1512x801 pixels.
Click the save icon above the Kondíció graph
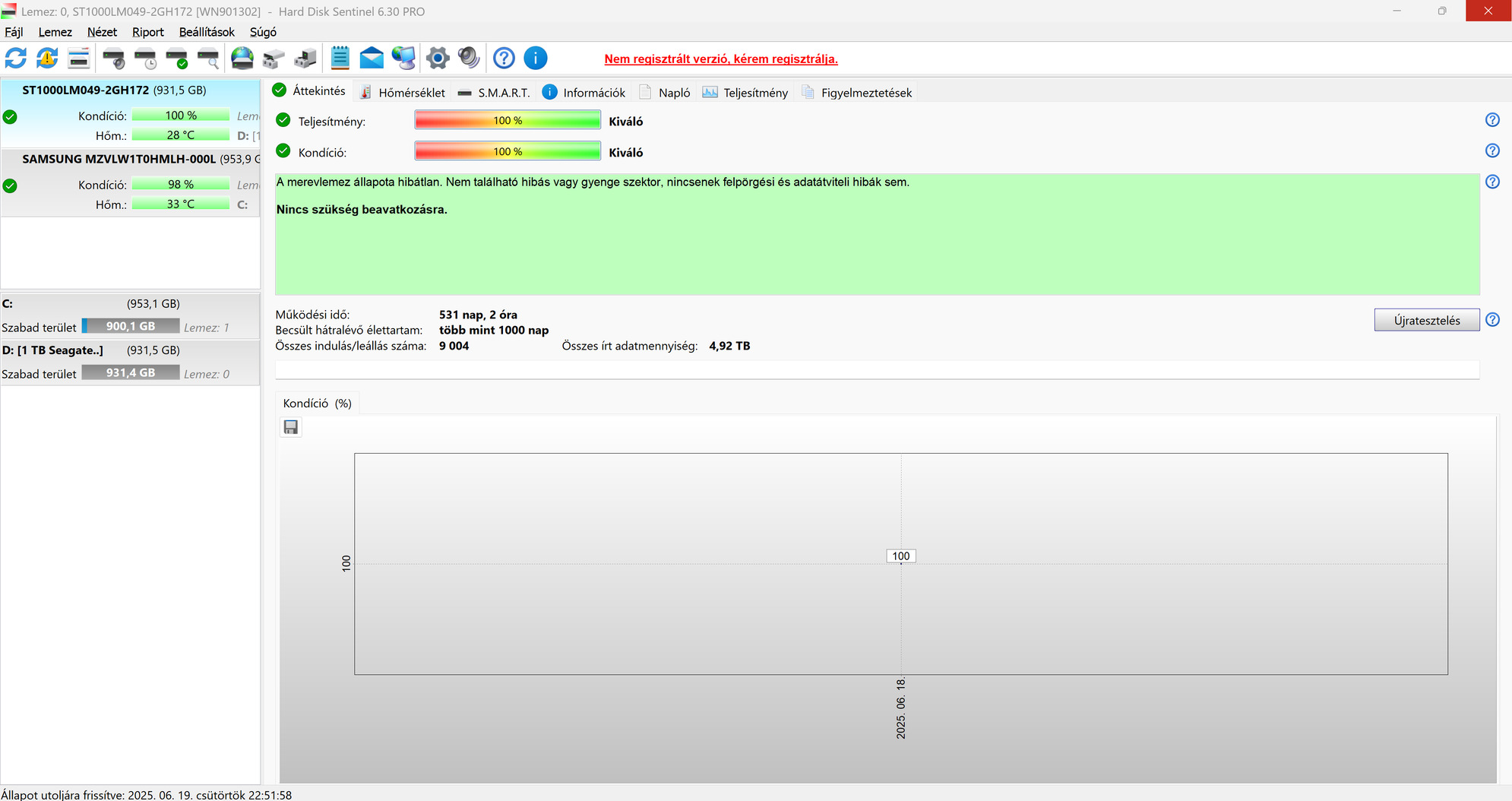pyautogui.click(x=291, y=427)
